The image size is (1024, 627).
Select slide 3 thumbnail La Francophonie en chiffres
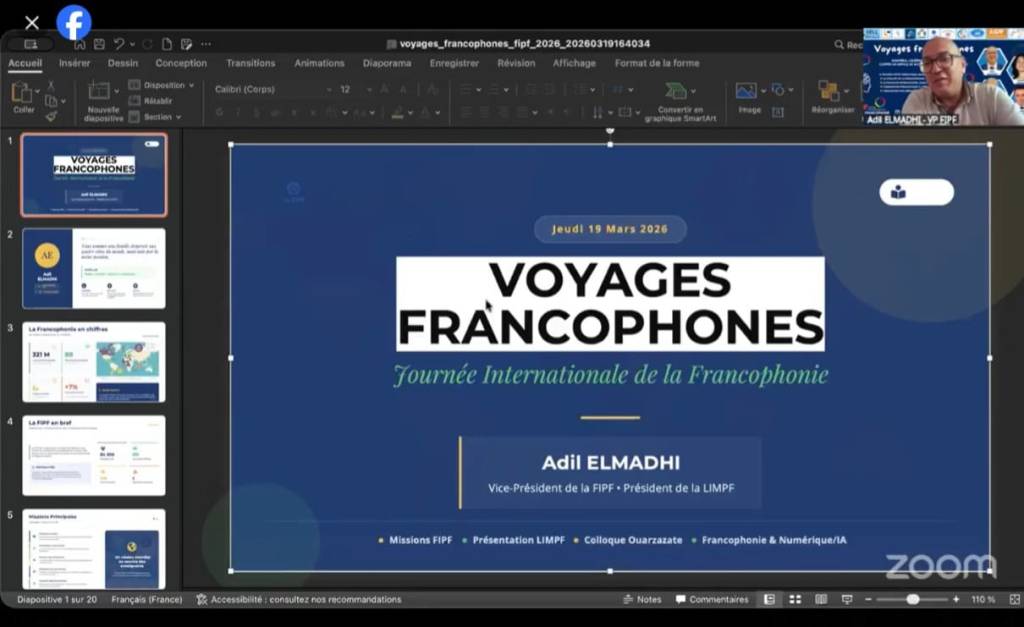(x=94, y=362)
